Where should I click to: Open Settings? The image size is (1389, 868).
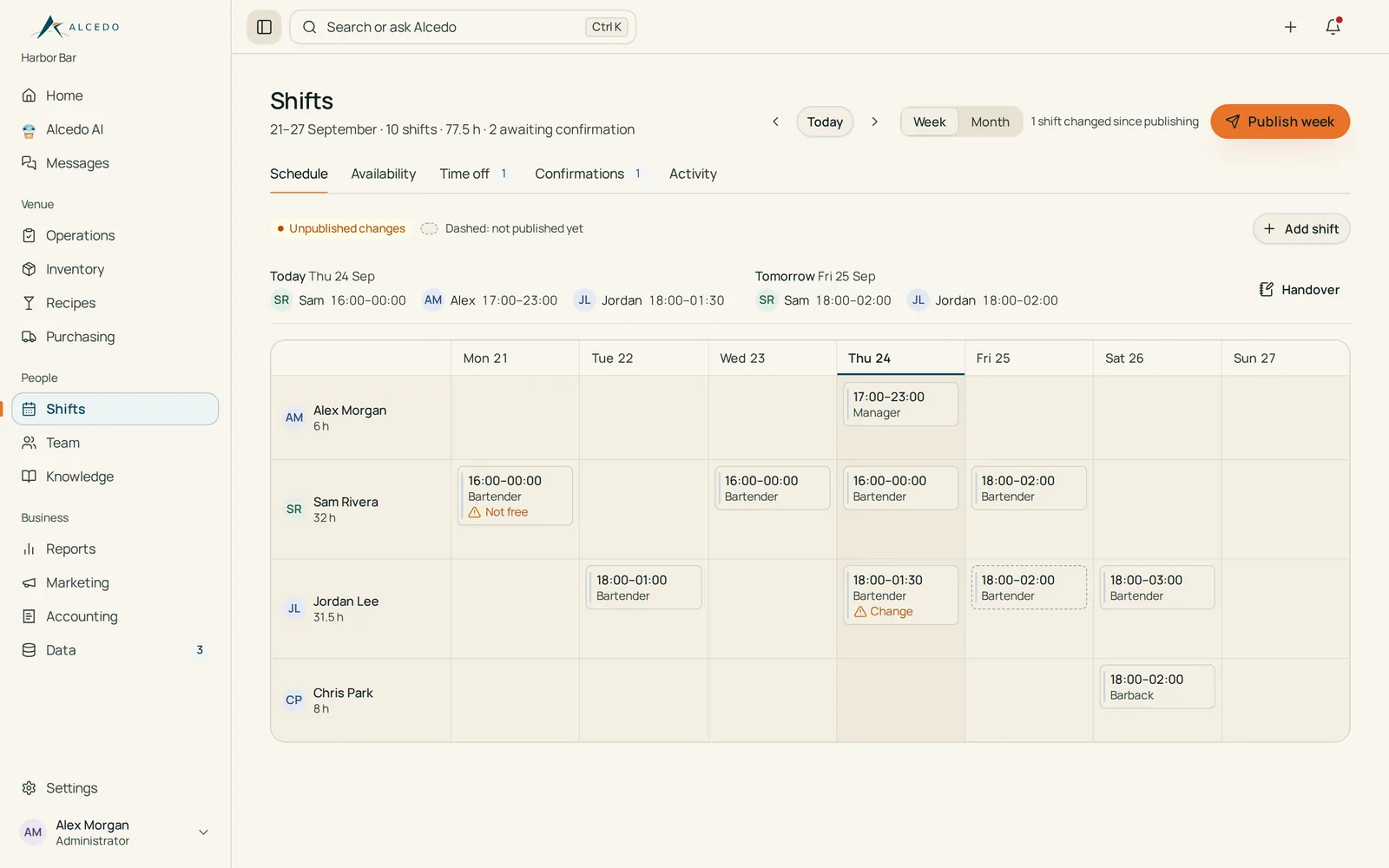(x=115, y=788)
